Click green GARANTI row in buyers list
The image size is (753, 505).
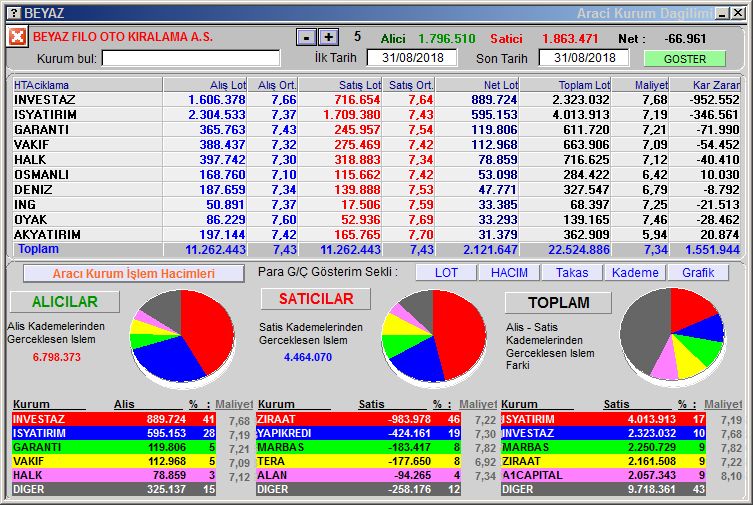[114, 447]
